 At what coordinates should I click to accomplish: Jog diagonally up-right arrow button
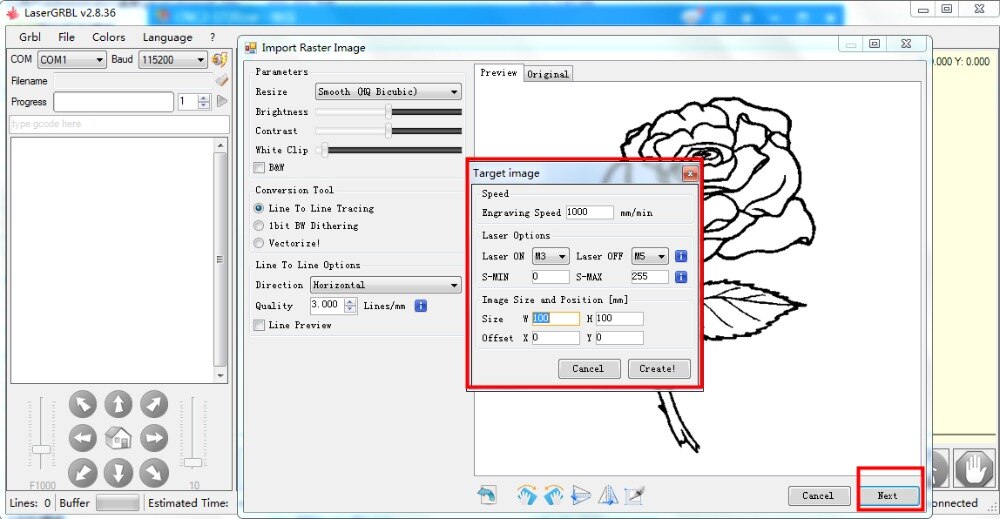154,404
